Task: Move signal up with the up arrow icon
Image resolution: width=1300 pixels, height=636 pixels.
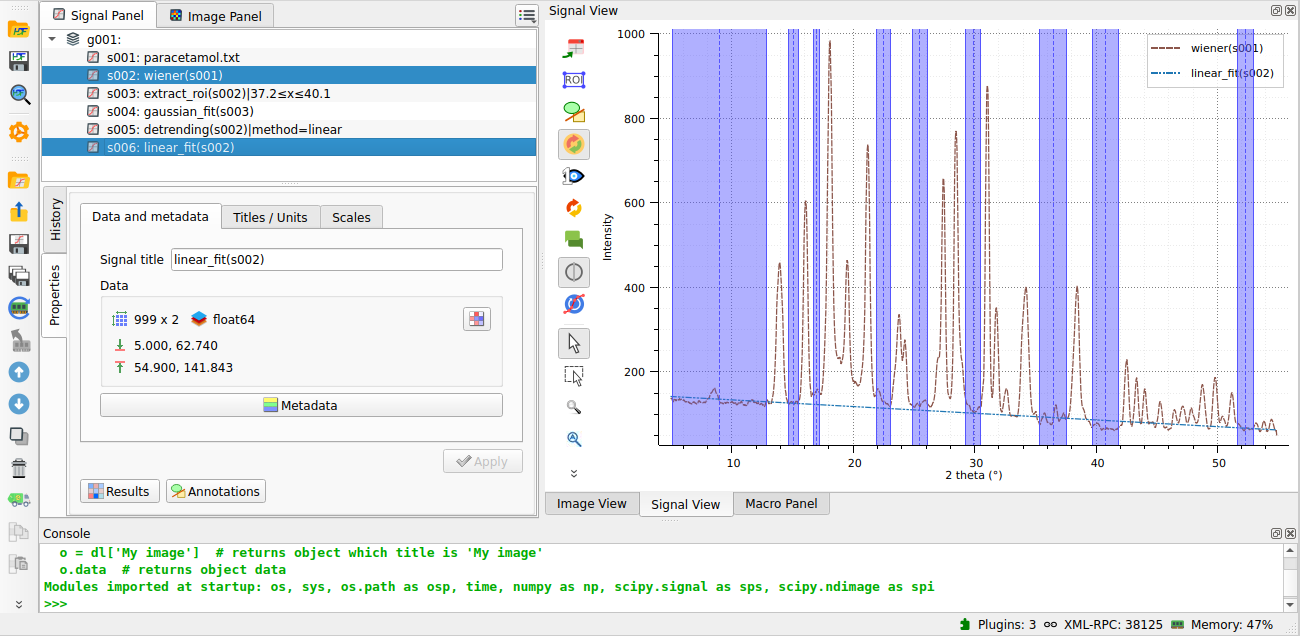Action: point(19,372)
